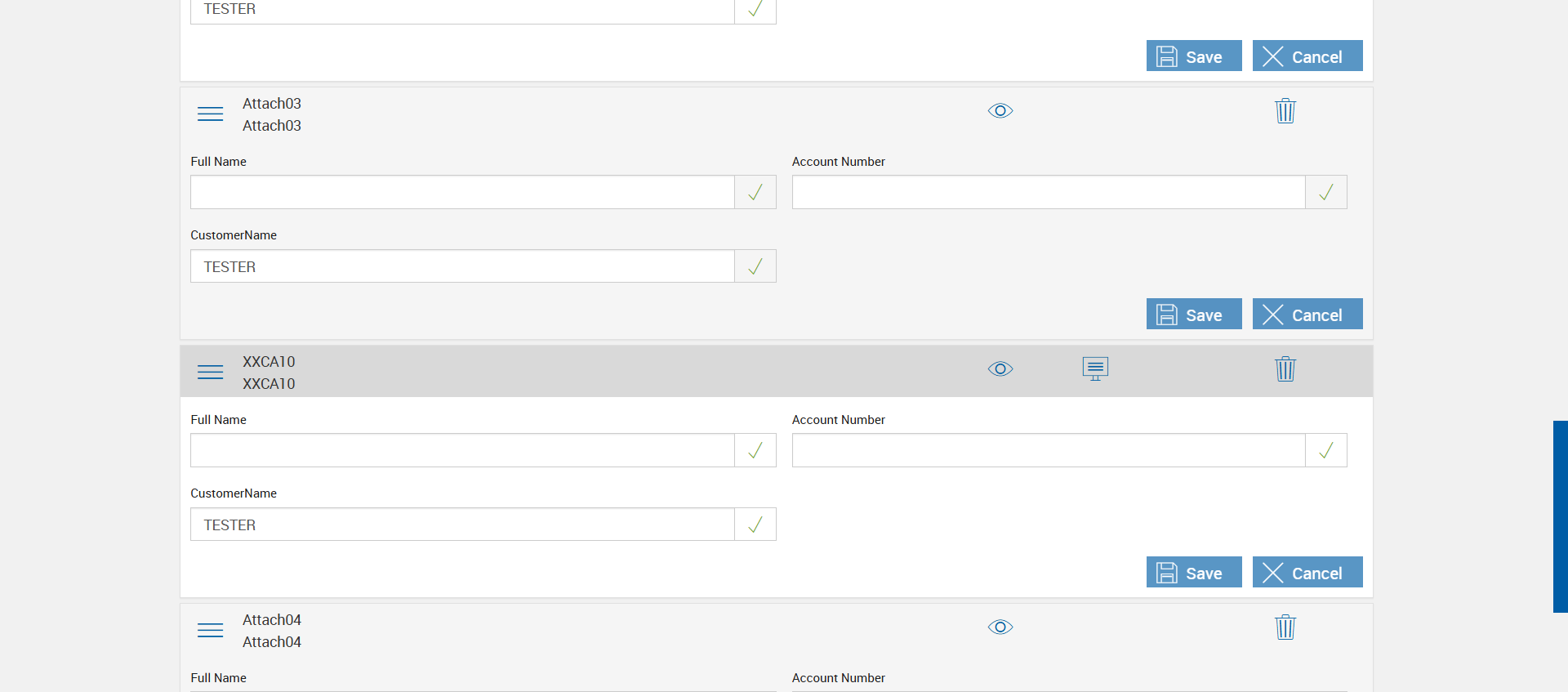Delete the Attach03 attachment with trash icon

(x=1285, y=111)
